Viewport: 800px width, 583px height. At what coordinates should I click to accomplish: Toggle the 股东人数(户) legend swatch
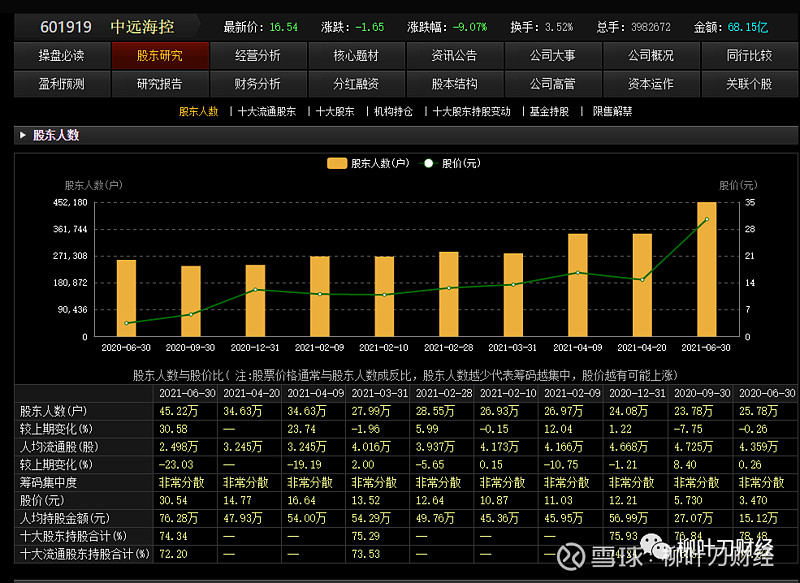coord(337,163)
